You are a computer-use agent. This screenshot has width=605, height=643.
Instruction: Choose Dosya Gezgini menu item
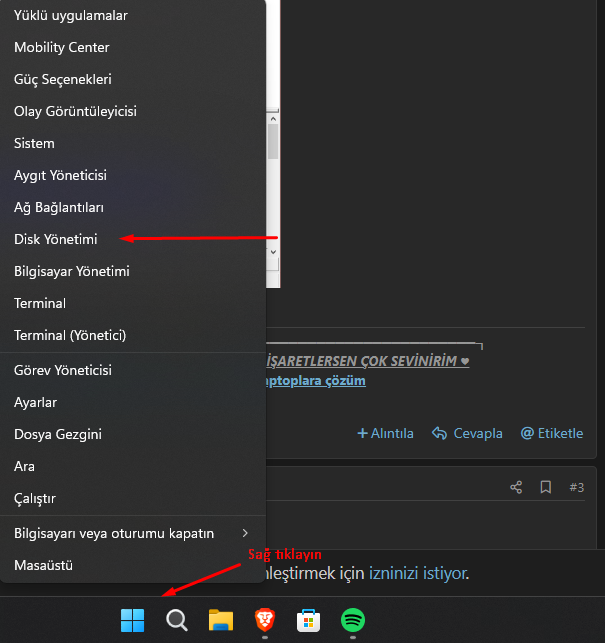(x=133, y=434)
